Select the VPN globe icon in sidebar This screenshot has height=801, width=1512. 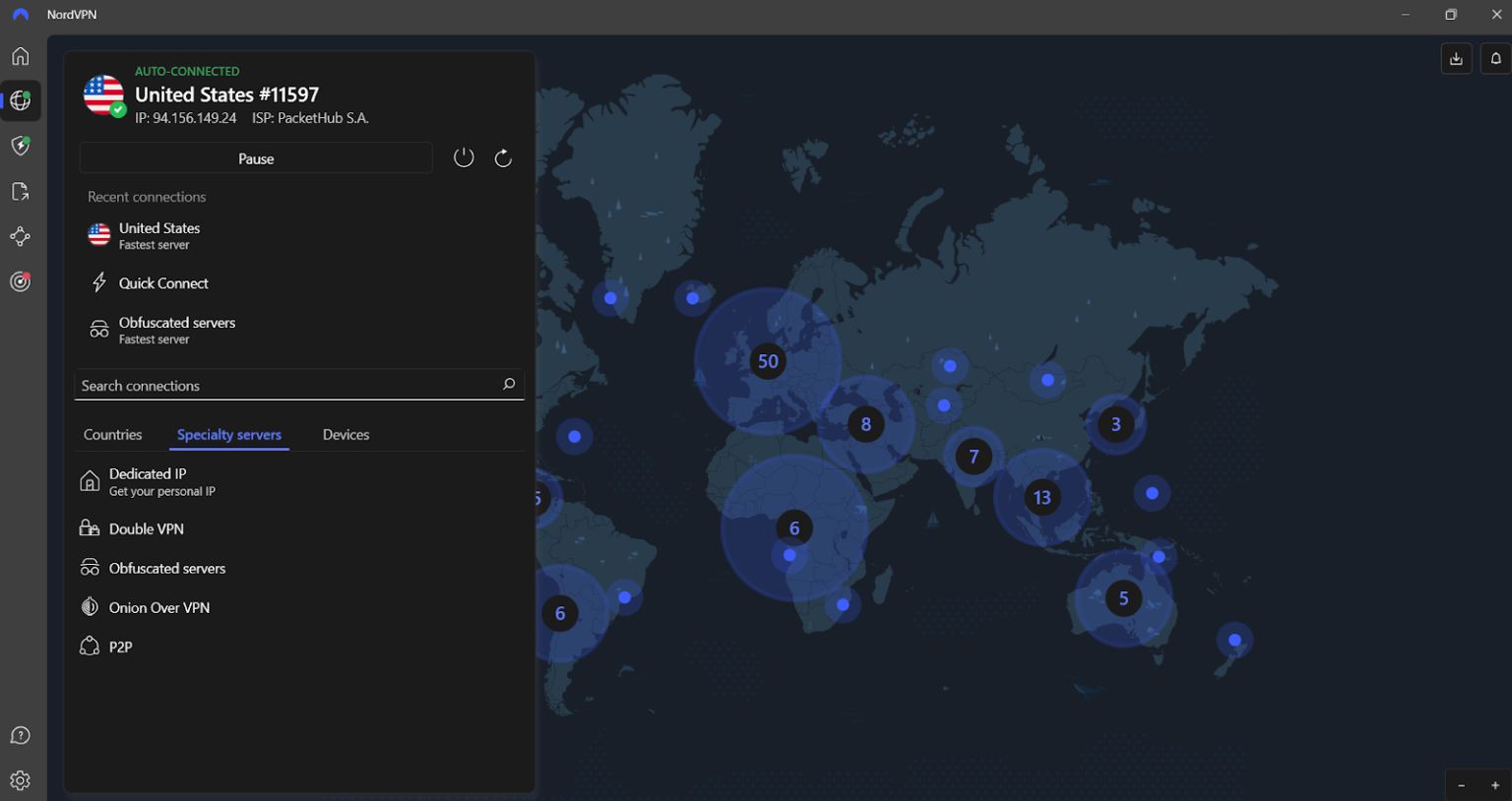coord(20,100)
